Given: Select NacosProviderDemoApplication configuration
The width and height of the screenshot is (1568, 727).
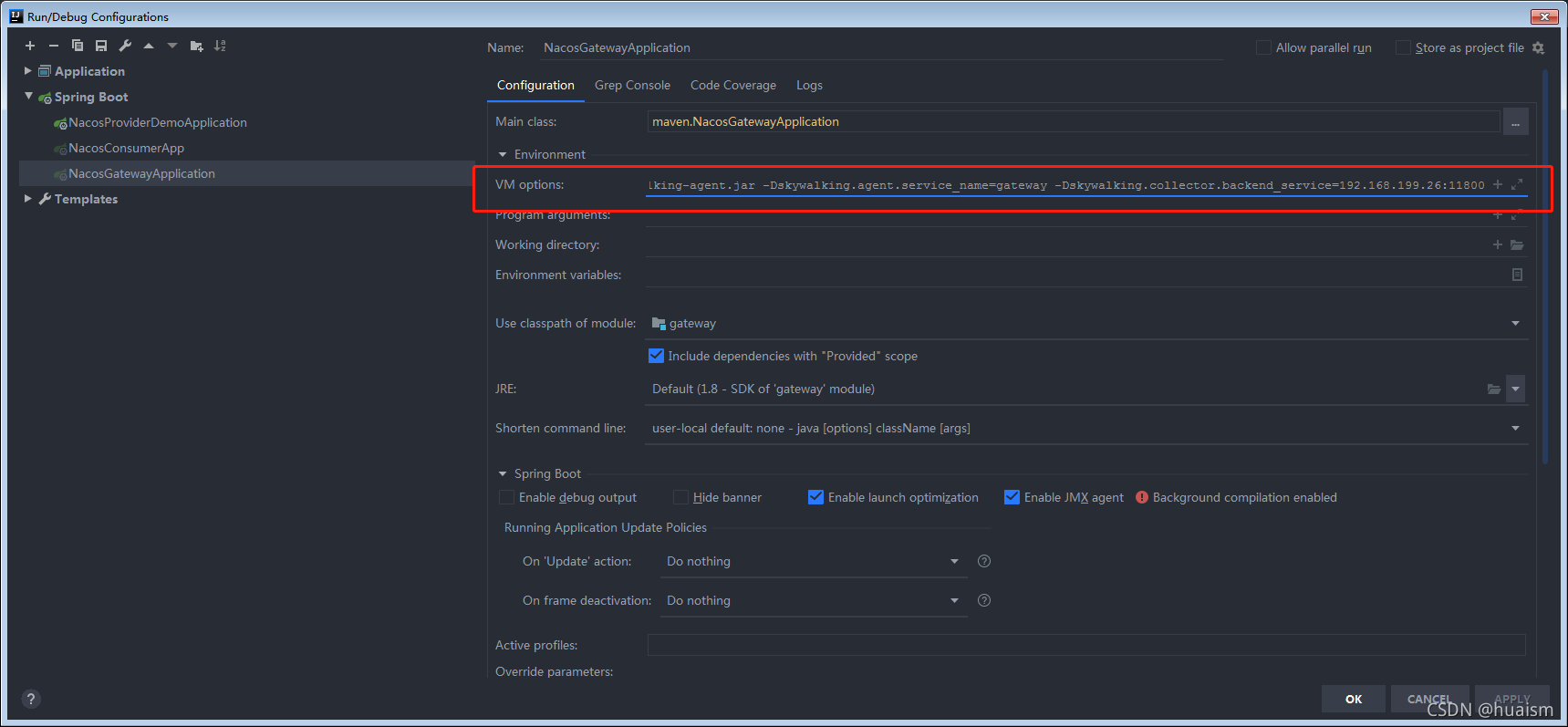Looking at the screenshot, I should pos(158,122).
